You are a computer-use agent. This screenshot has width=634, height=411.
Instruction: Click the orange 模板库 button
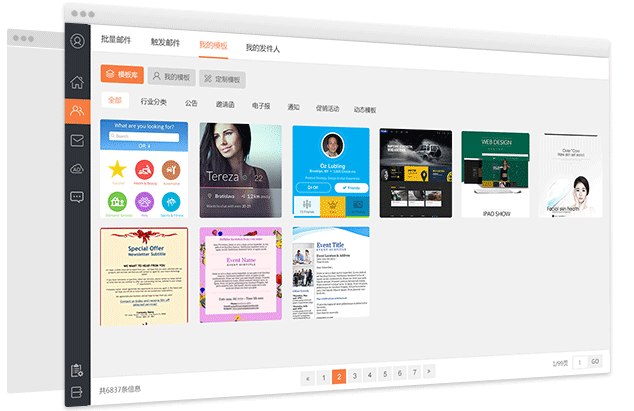(x=122, y=74)
